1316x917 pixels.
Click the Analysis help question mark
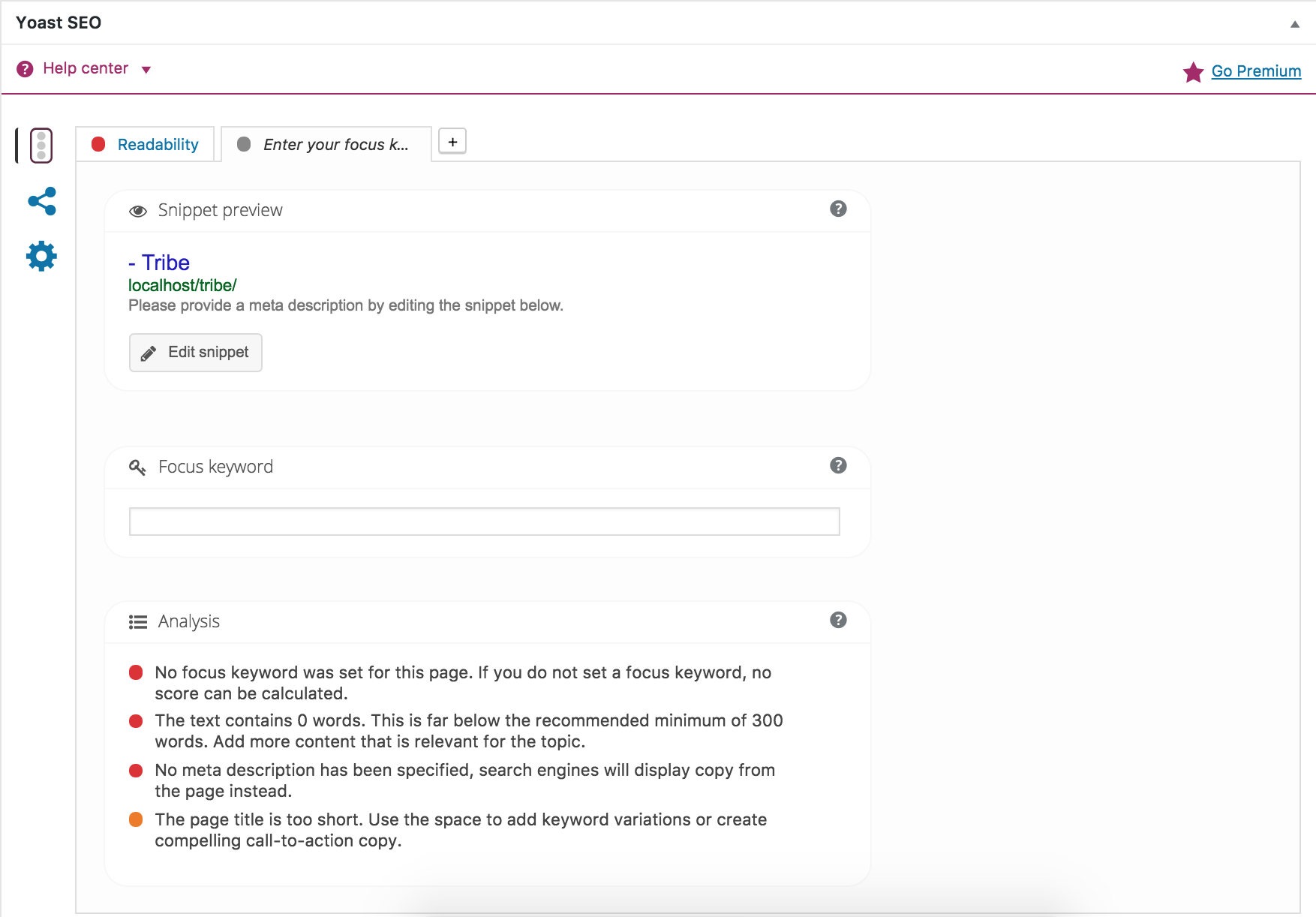point(838,620)
